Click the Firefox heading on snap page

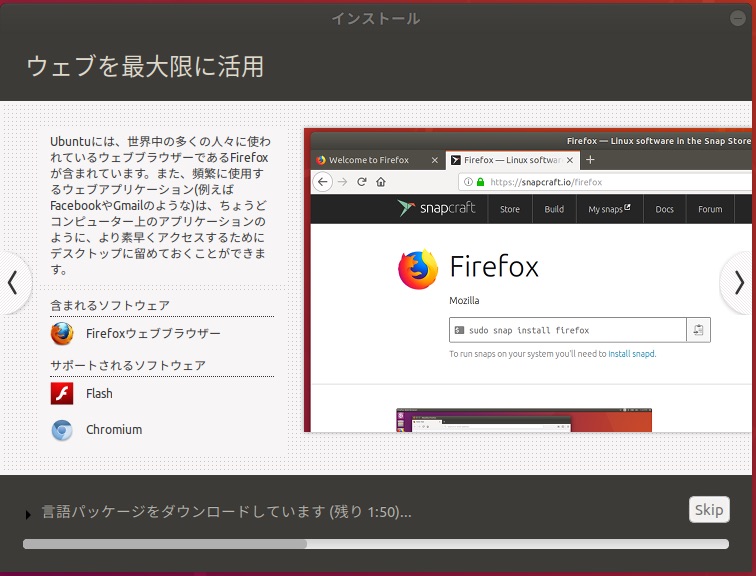(x=494, y=267)
